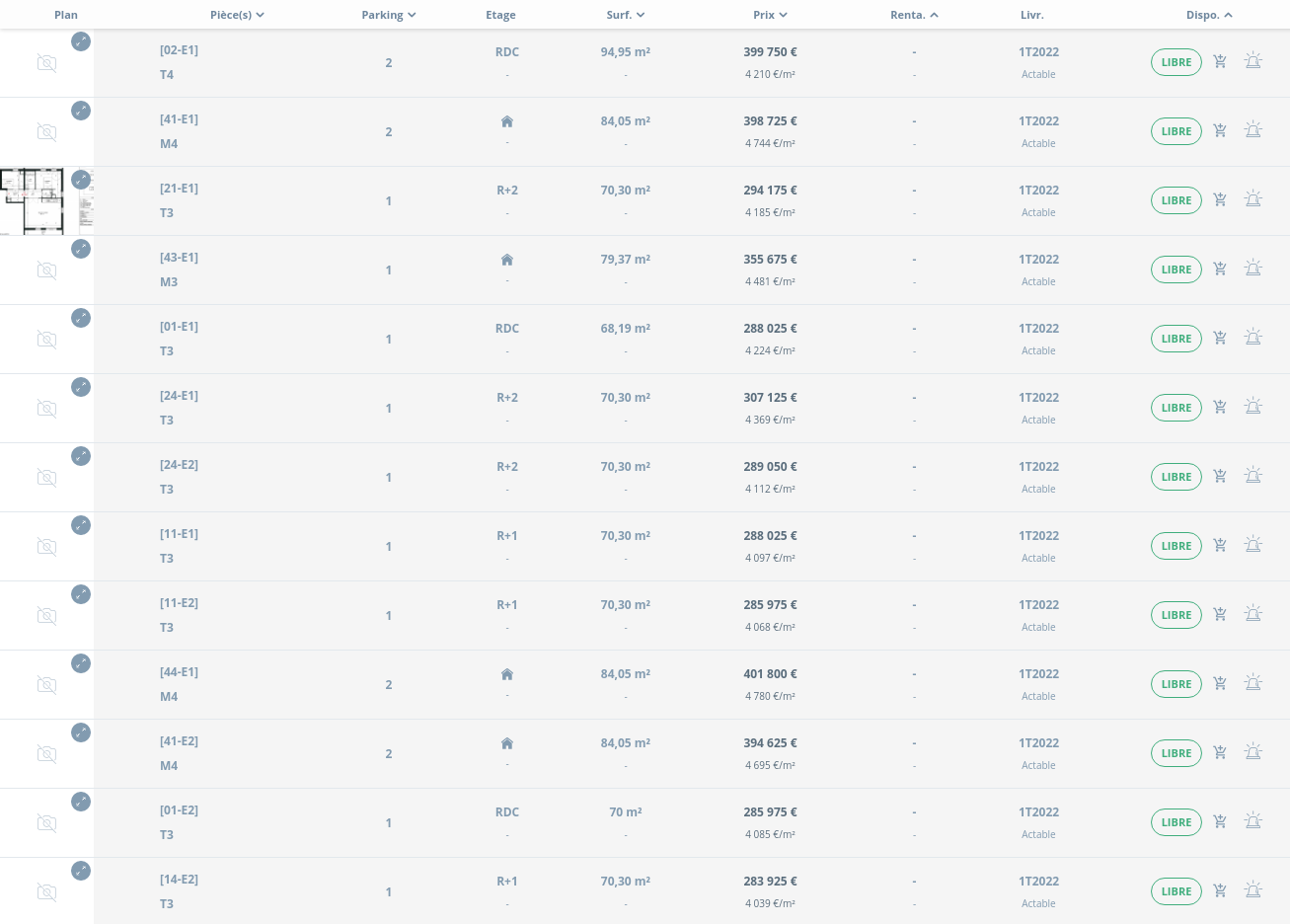Add lot 02-E1 to cart
The height and width of the screenshot is (924, 1290).
(x=1220, y=62)
